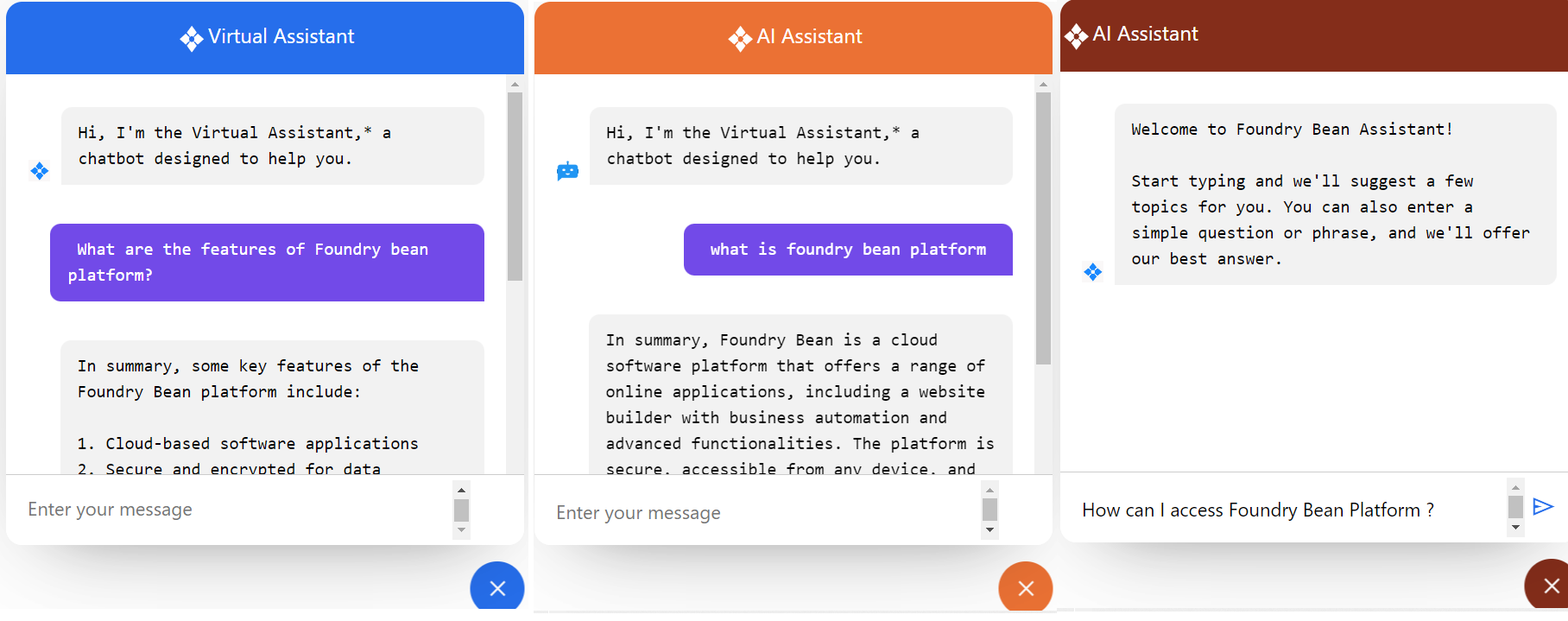Click the diamond logo in brown AI Assistant header

1076,36
